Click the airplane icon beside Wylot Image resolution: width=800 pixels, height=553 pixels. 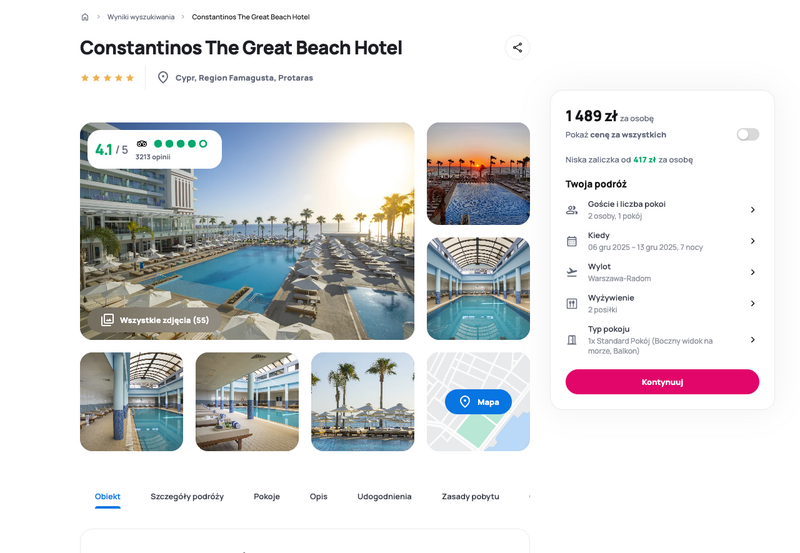(x=571, y=272)
